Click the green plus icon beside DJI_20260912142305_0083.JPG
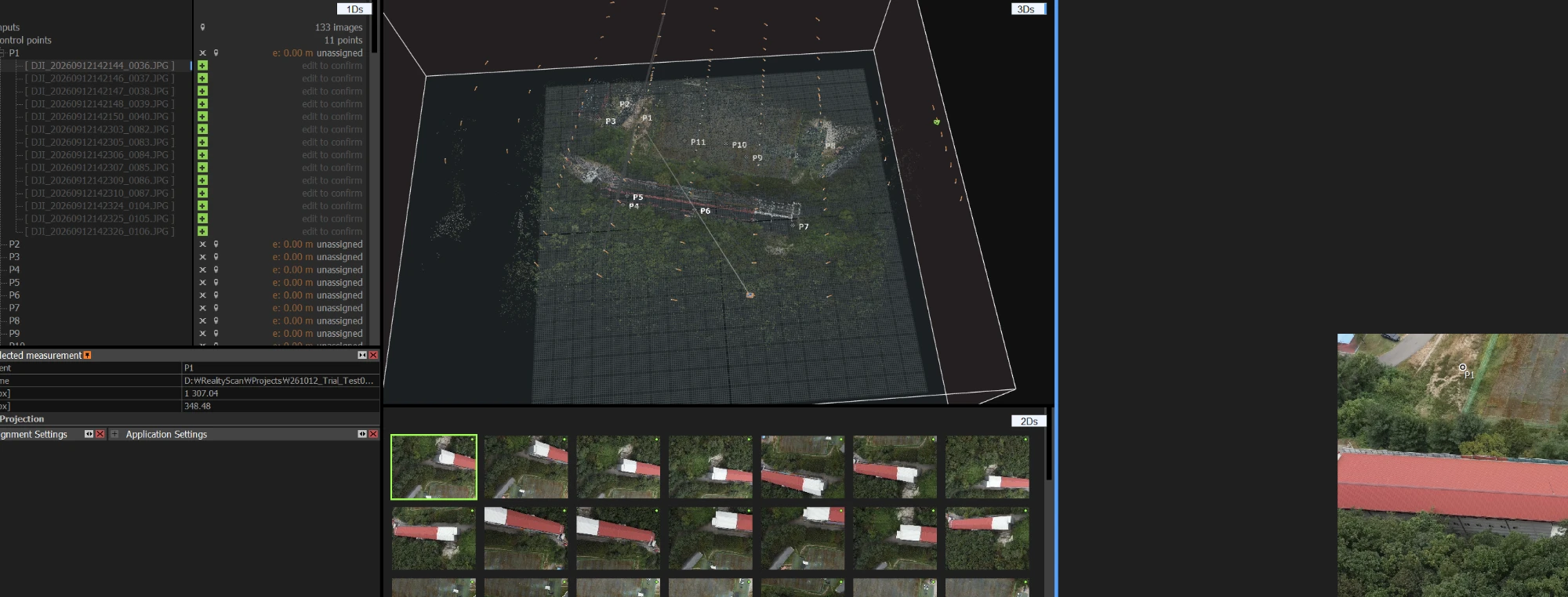1568x597 pixels. (x=202, y=142)
